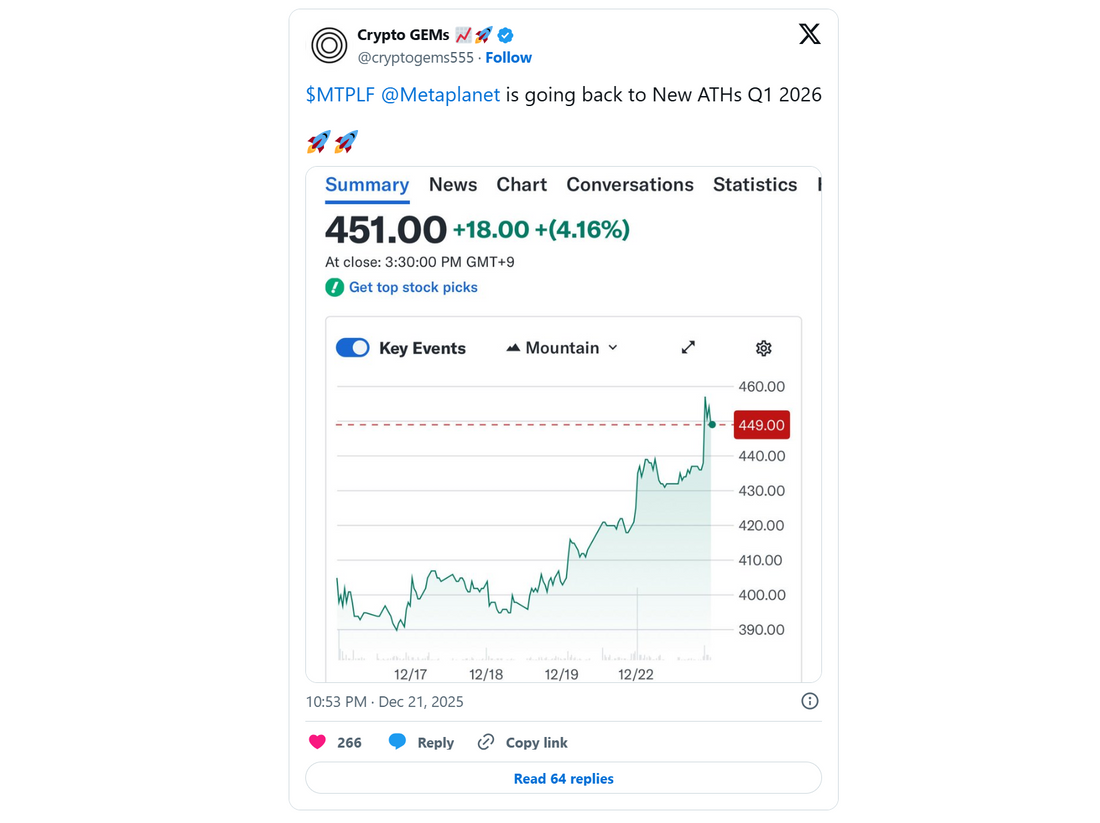The image size is (1100, 823).
Task: Click the chart fullscreen expand icon
Action: [688, 347]
